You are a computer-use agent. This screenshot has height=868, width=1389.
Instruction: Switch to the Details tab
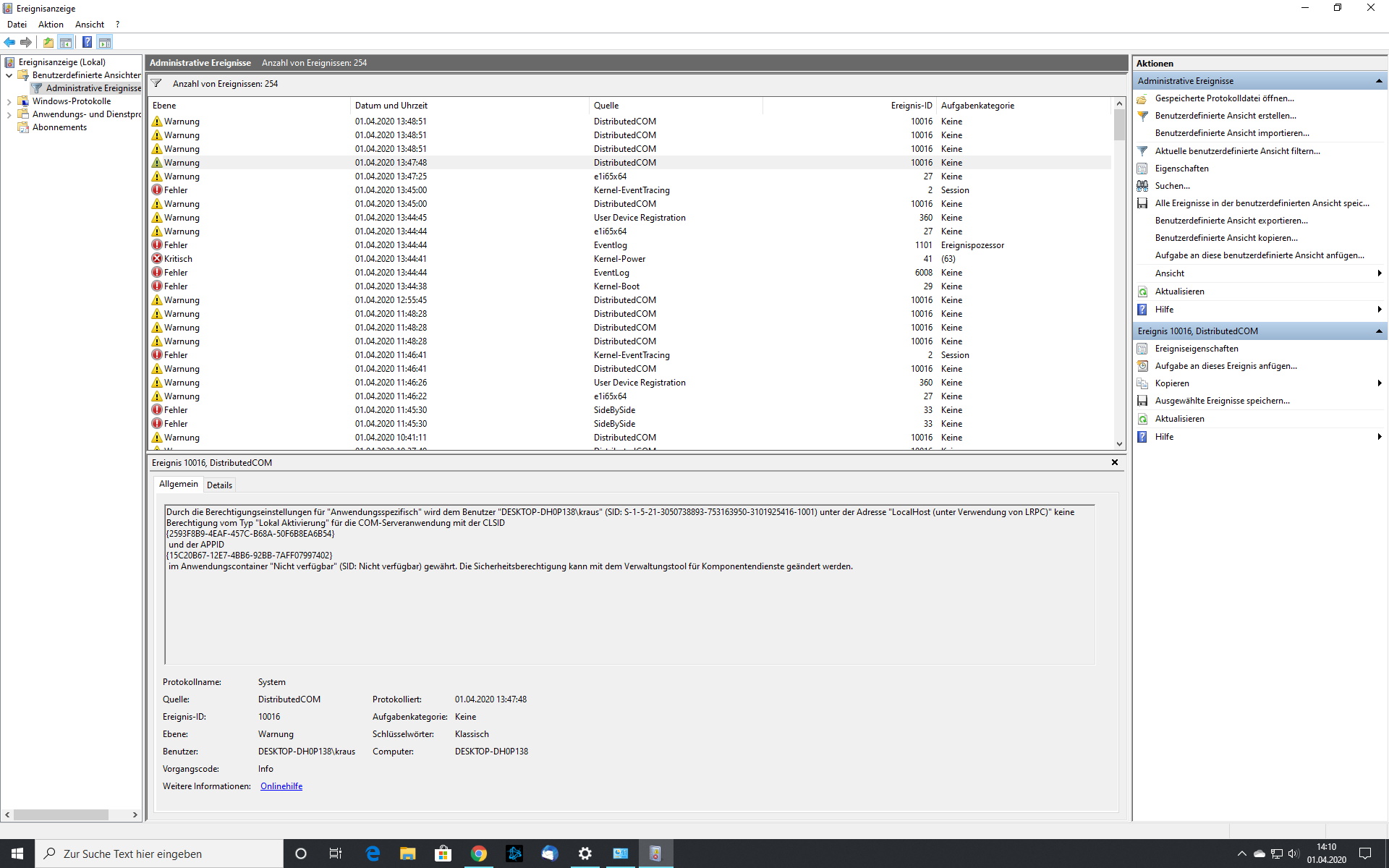219,485
